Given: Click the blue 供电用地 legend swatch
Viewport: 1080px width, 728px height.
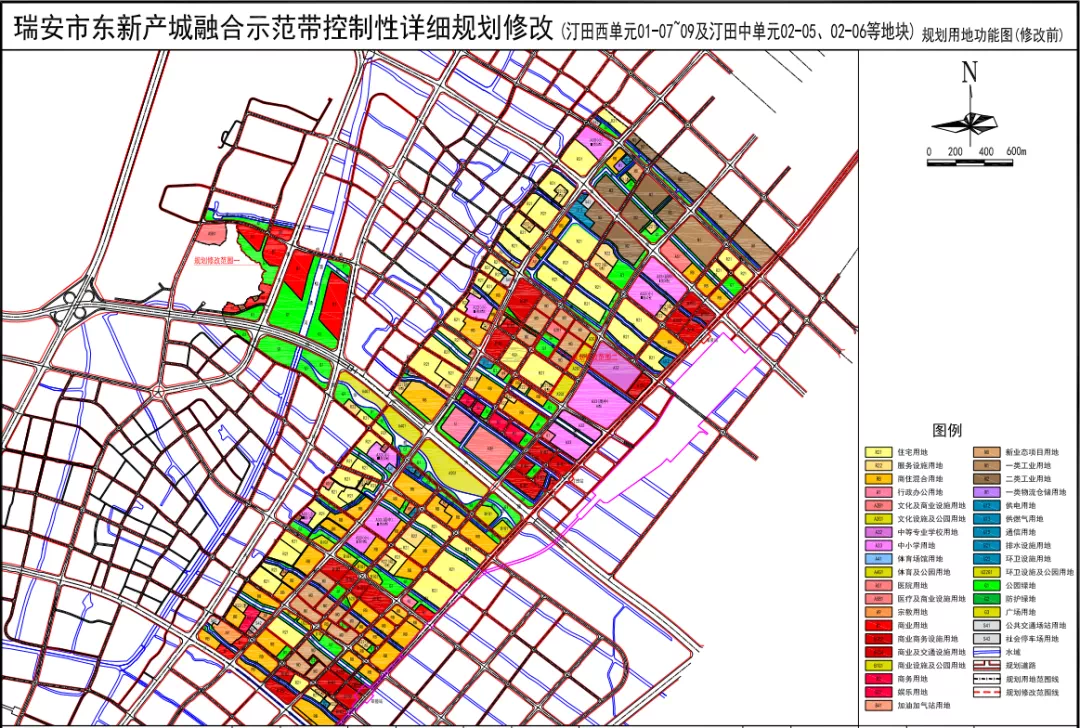Looking at the screenshot, I should [x=986, y=505].
